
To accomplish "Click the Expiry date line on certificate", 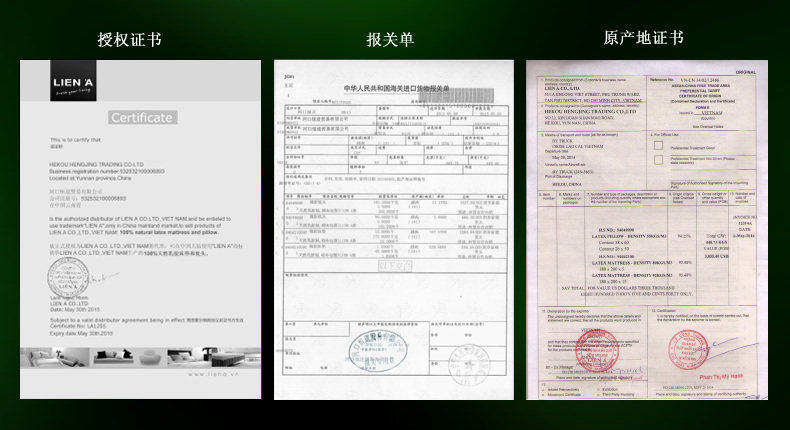I will (81, 334).
